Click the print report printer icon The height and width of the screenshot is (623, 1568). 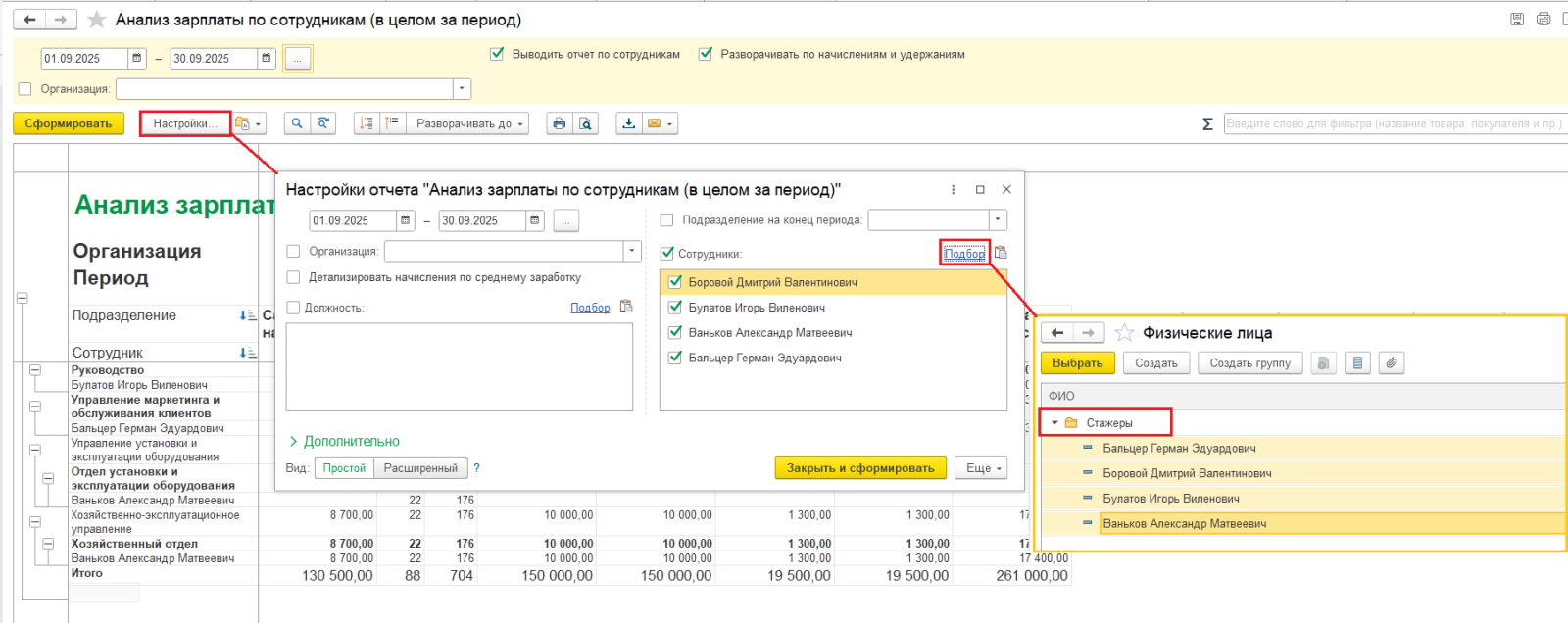559,123
